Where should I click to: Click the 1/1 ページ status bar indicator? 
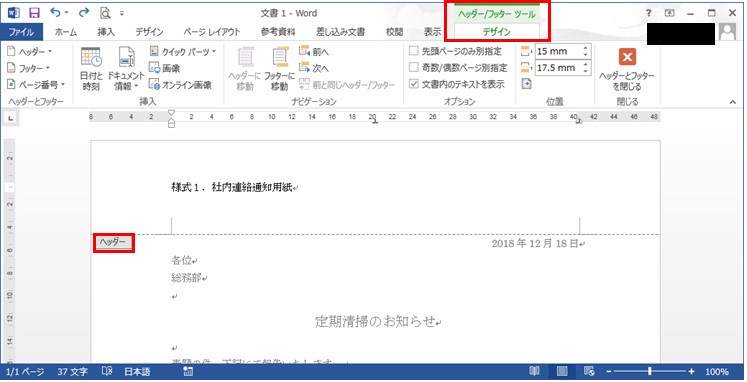coord(25,372)
